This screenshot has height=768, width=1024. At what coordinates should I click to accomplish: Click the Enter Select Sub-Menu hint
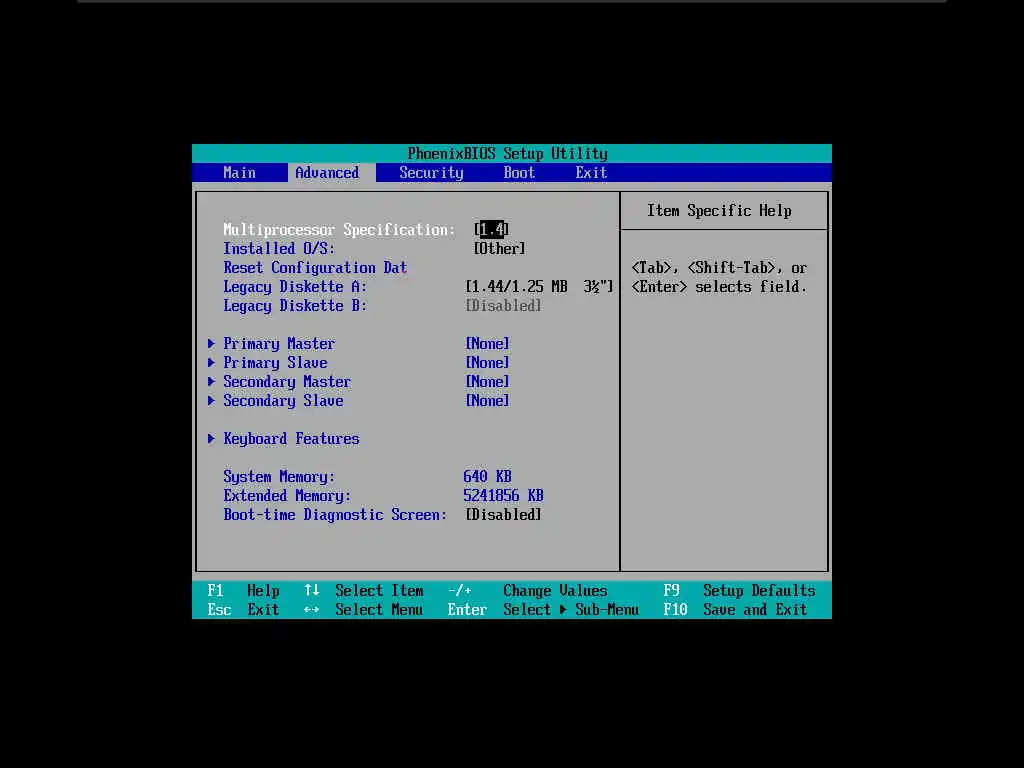coord(543,609)
